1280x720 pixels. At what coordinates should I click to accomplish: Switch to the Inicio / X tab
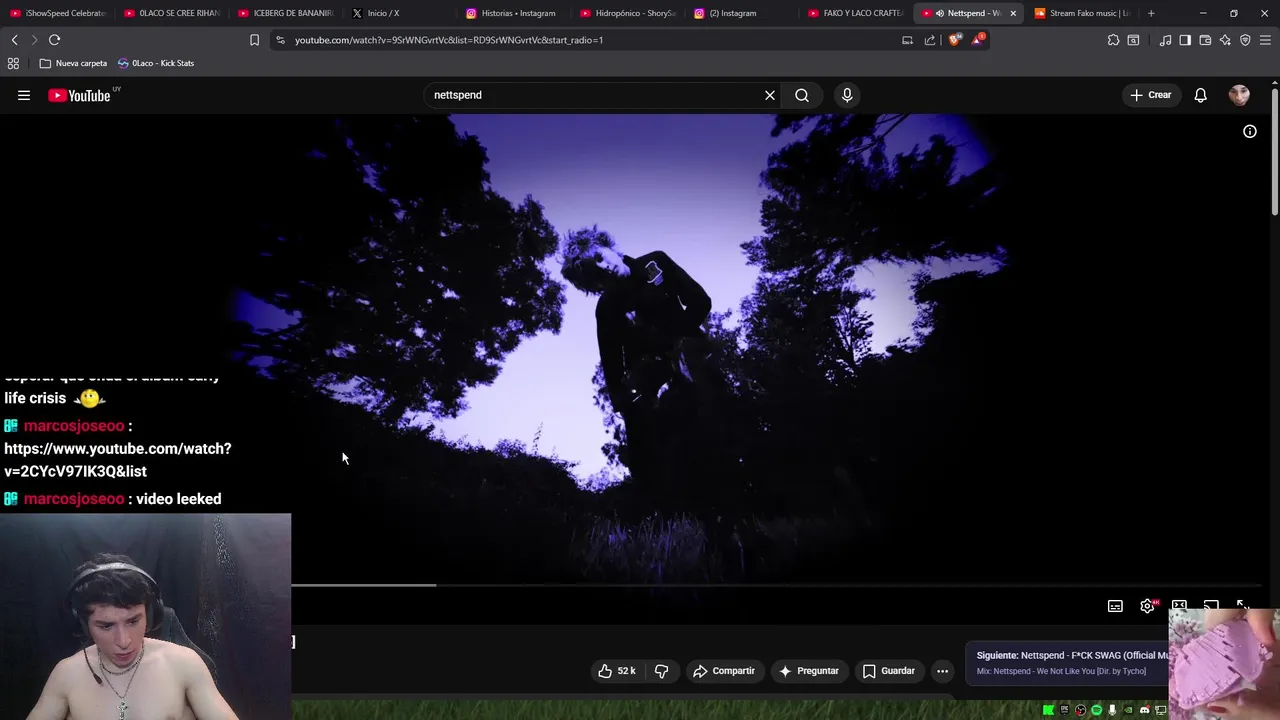click(x=400, y=13)
